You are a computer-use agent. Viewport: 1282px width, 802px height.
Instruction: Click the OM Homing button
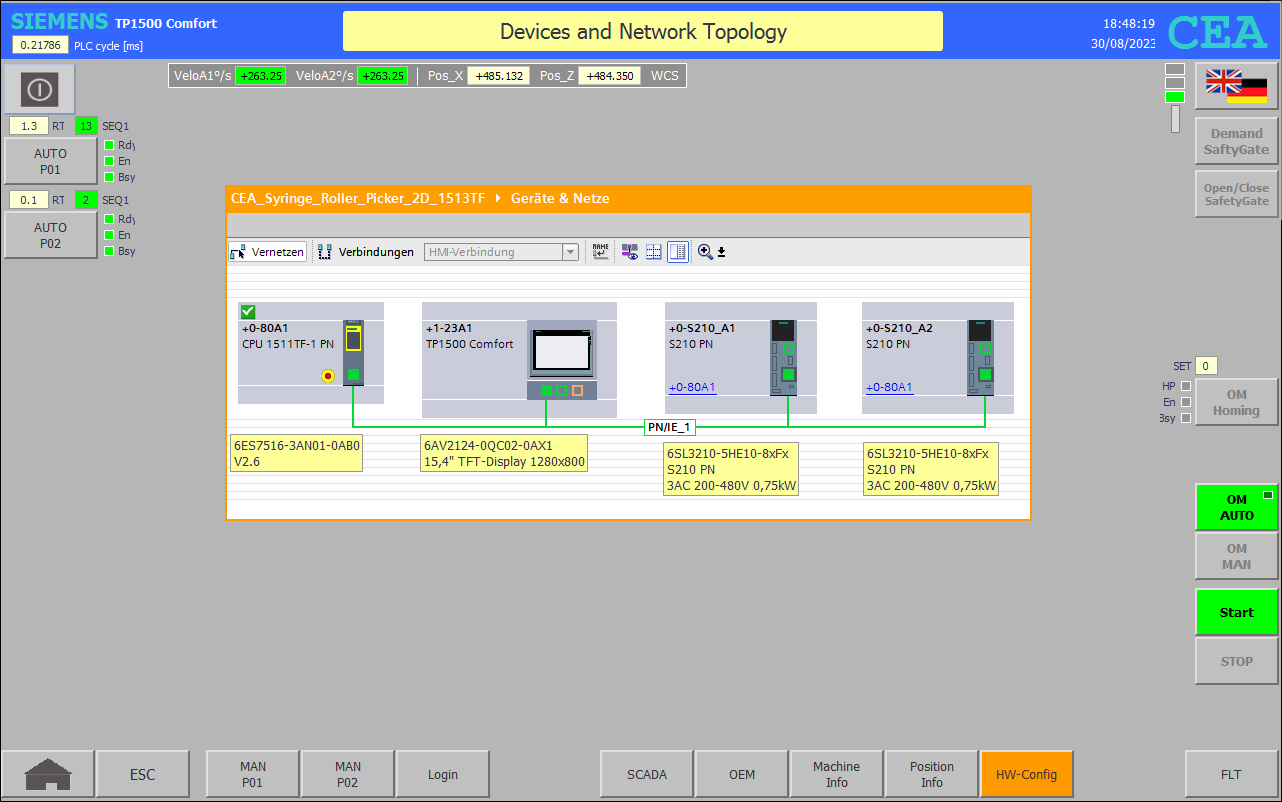coord(1236,402)
